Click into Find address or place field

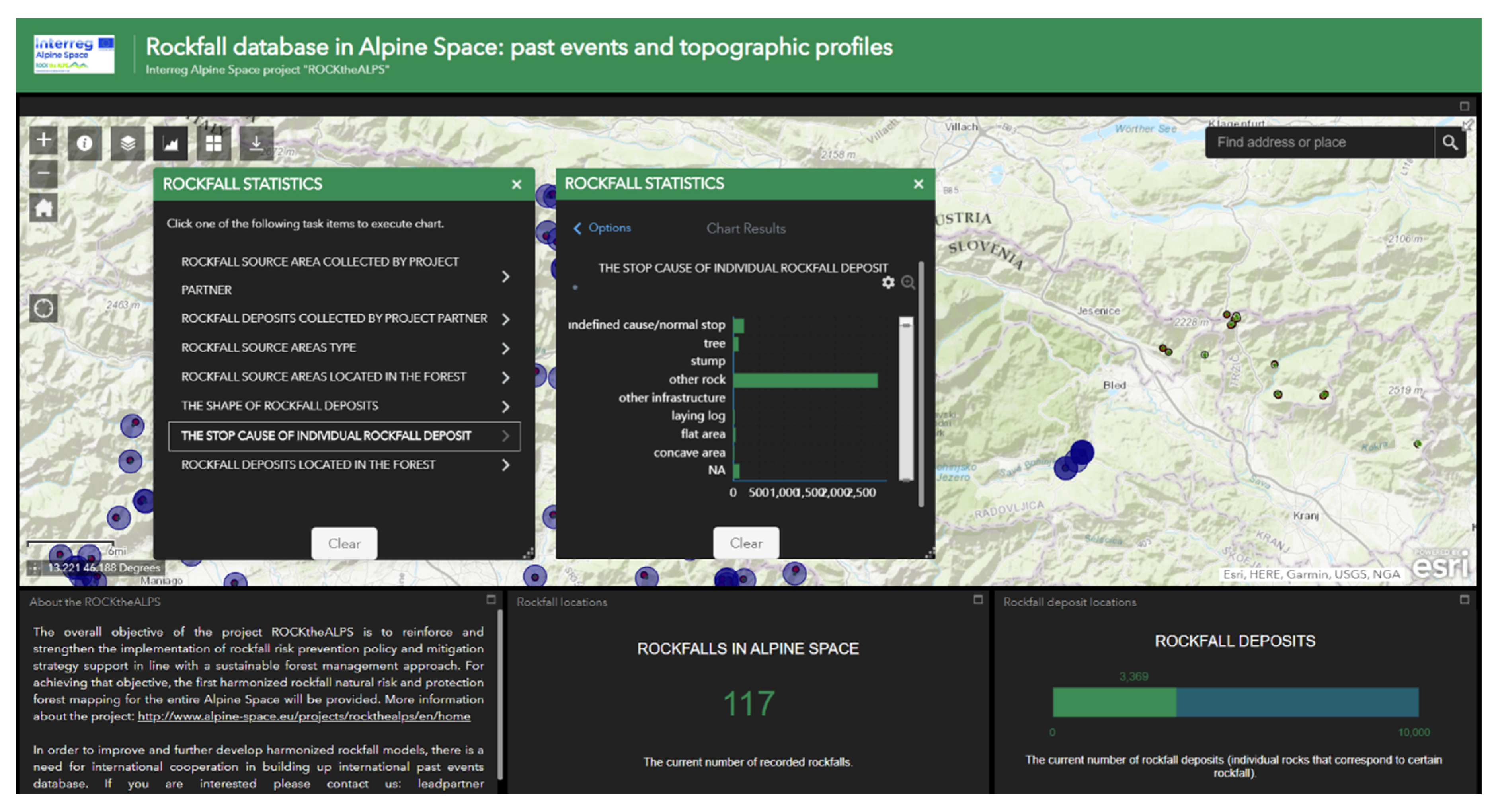(1319, 142)
